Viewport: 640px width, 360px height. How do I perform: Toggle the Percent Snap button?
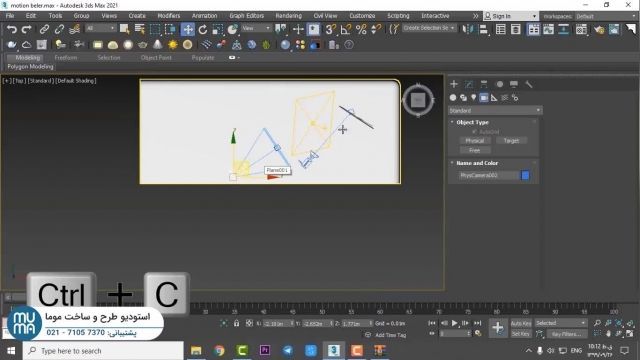click(361, 29)
